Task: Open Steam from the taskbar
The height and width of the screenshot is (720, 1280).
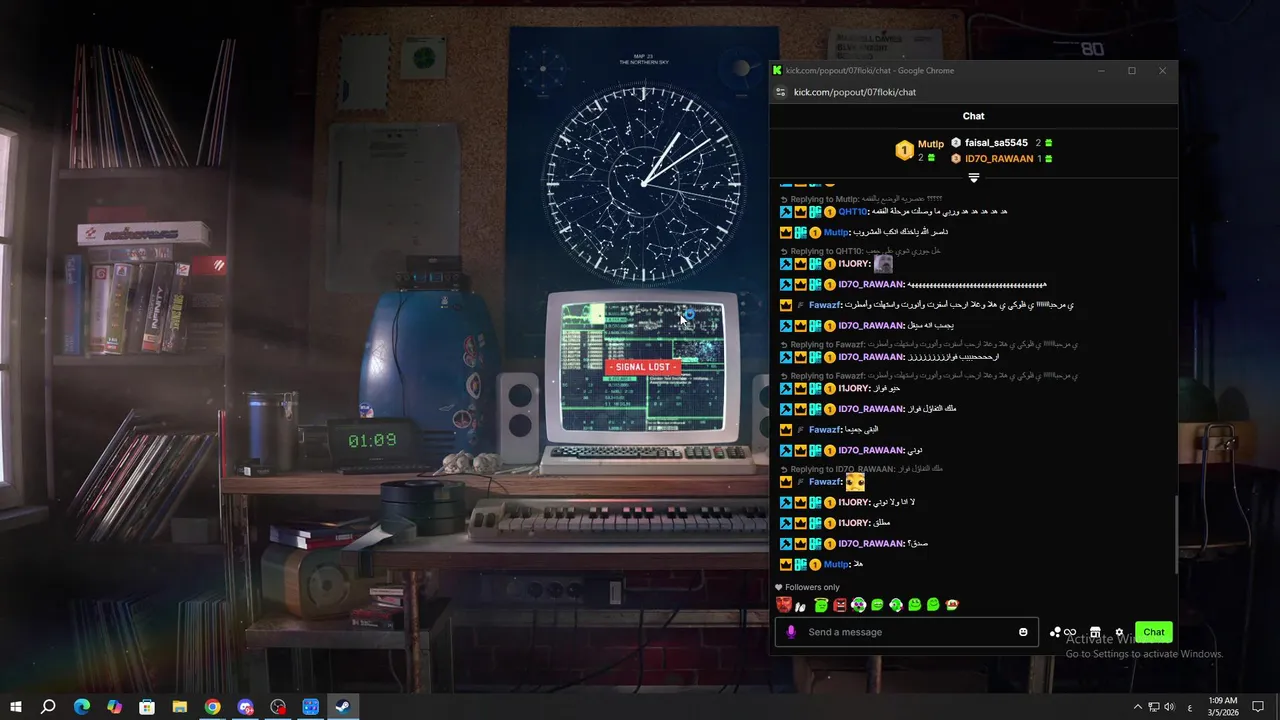Action: click(x=343, y=707)
